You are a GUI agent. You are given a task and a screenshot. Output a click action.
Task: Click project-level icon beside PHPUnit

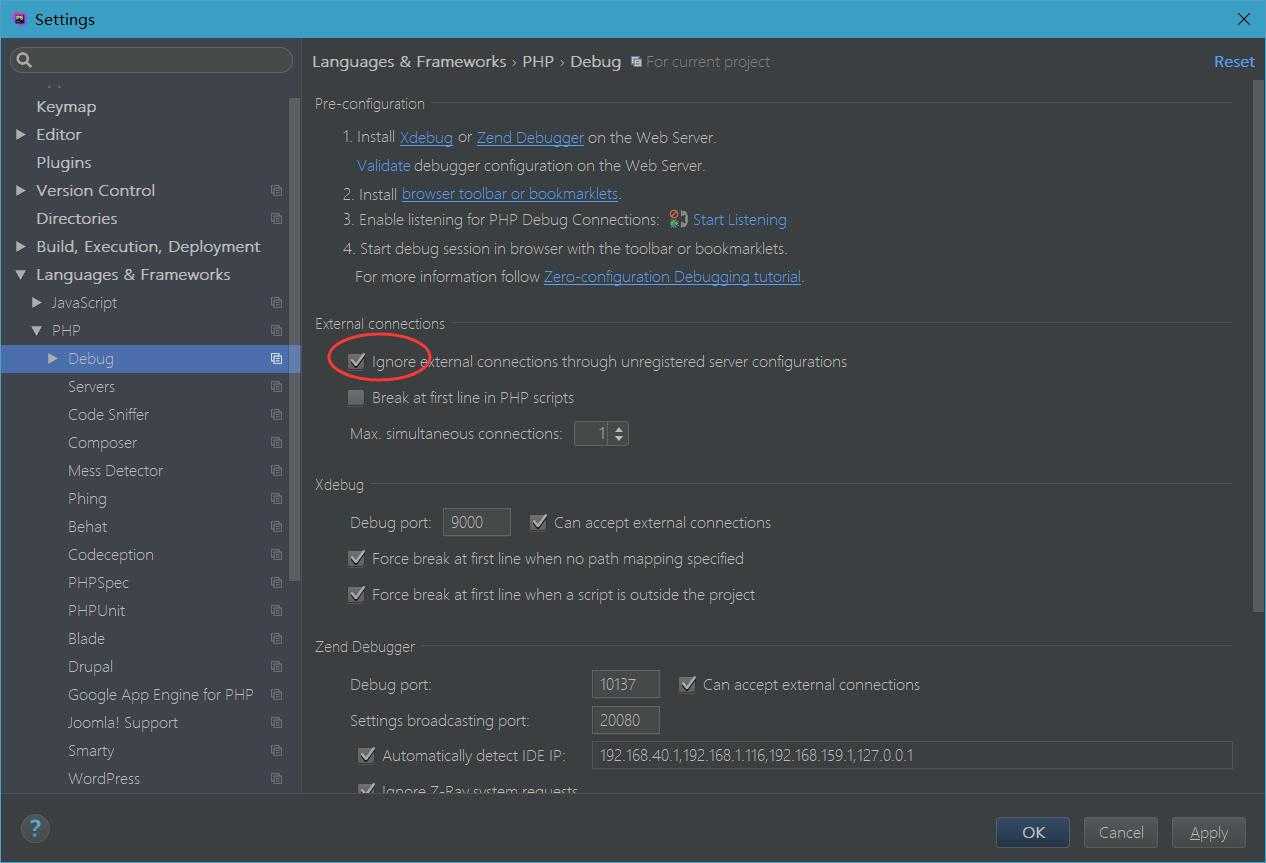click(x=276, y=610)
